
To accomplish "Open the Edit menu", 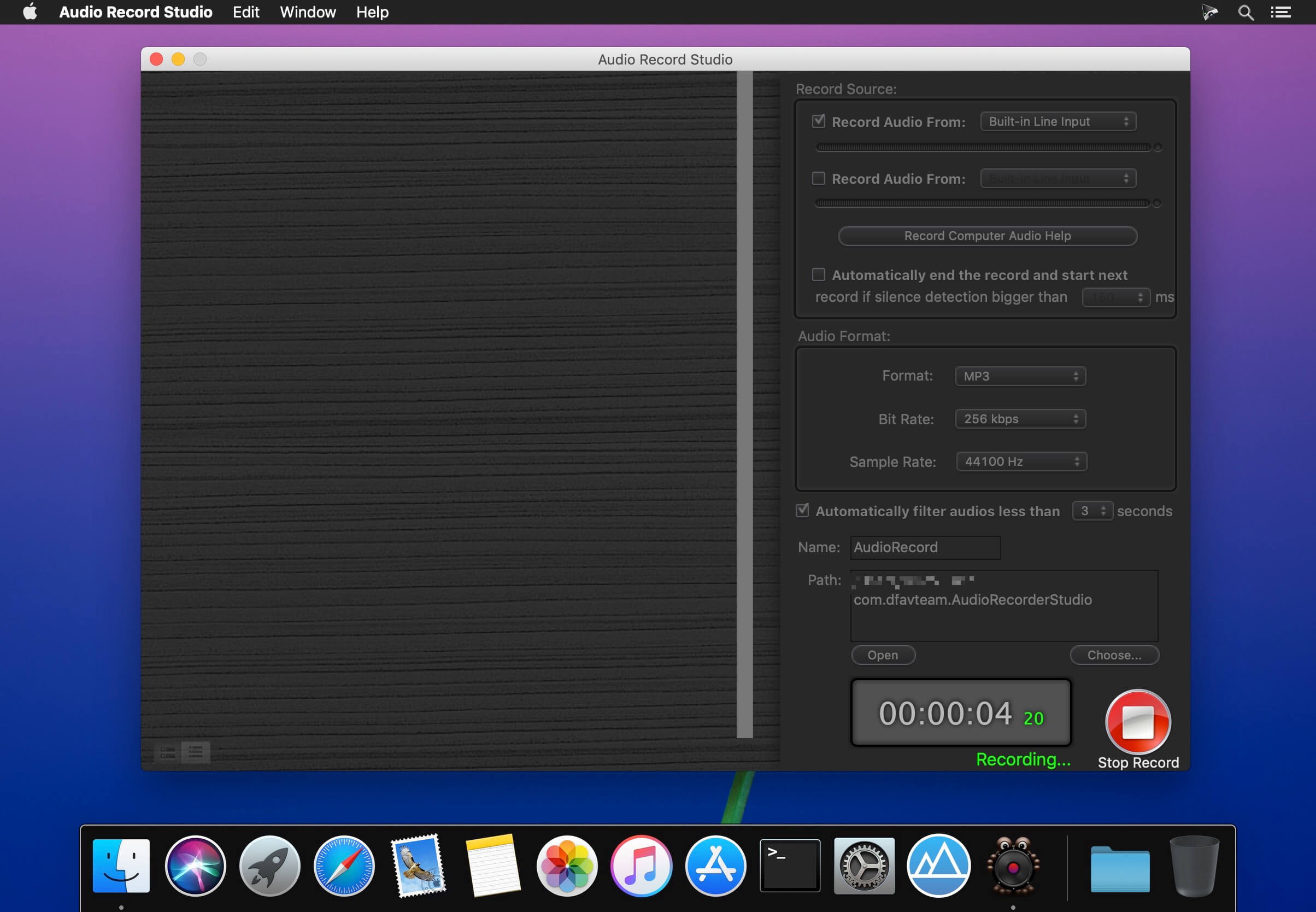I will tap(245, 12).
